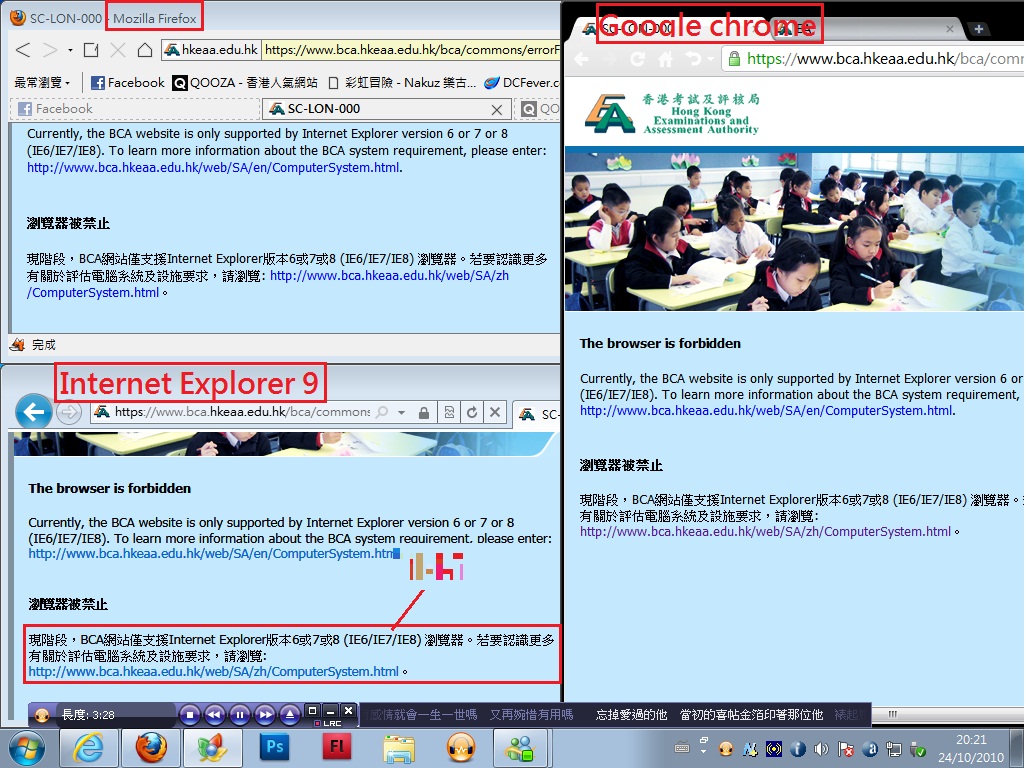Follow the English ComputerSystem.html link in Internet Explorer
1026x768 pixels.
[214, 553]
